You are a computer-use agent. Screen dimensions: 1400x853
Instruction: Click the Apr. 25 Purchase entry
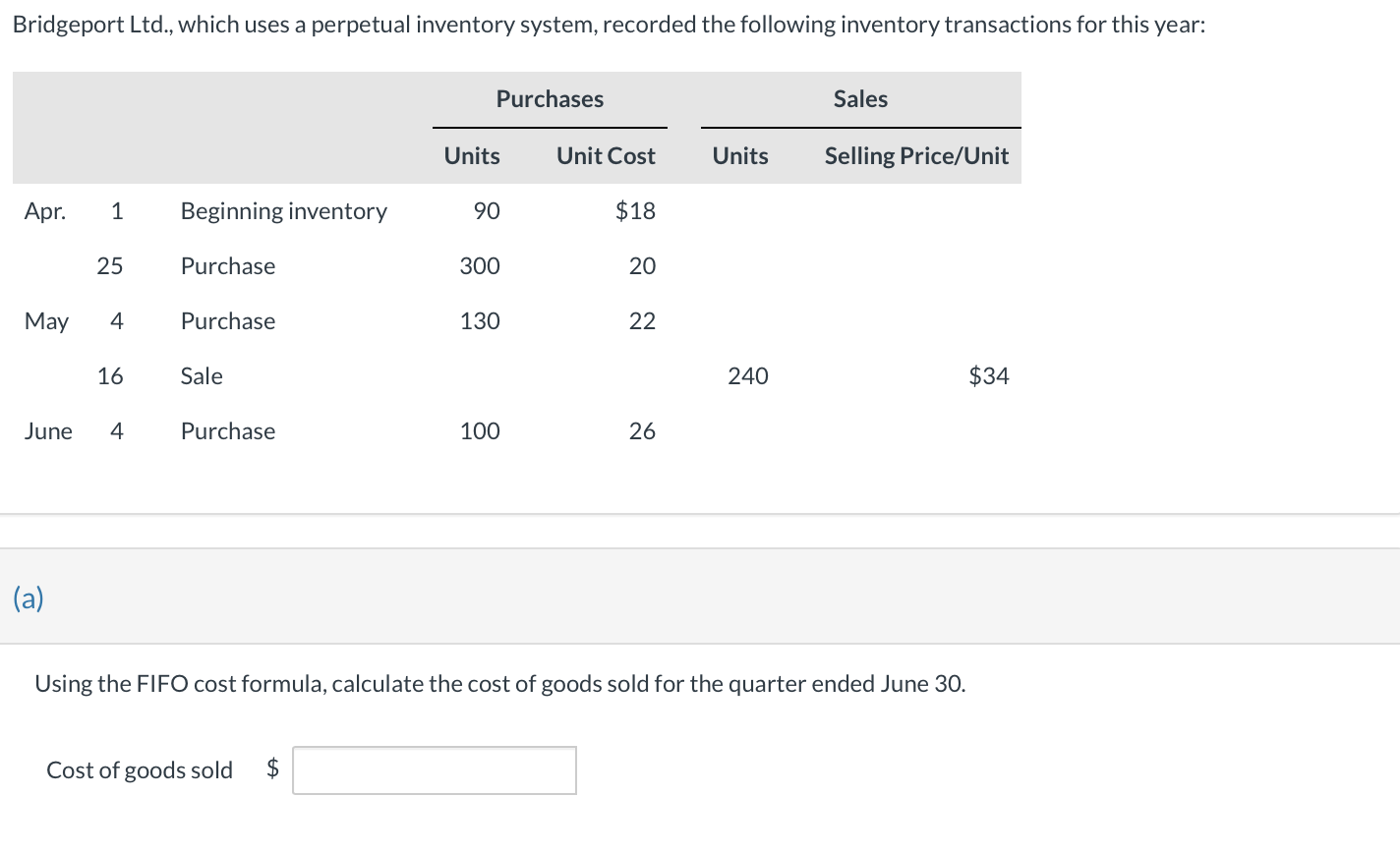pos(227,265)
